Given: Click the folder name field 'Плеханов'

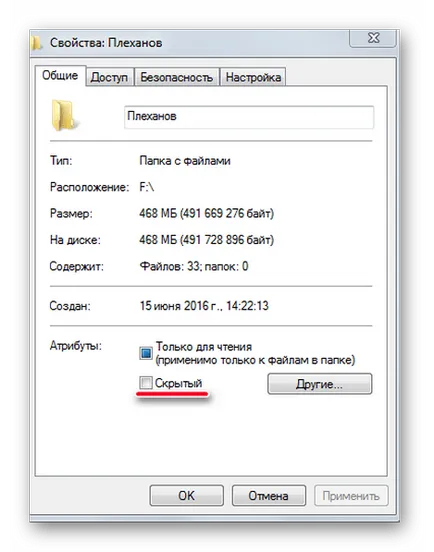Looking at the screenshot, I should pos(249,117).
